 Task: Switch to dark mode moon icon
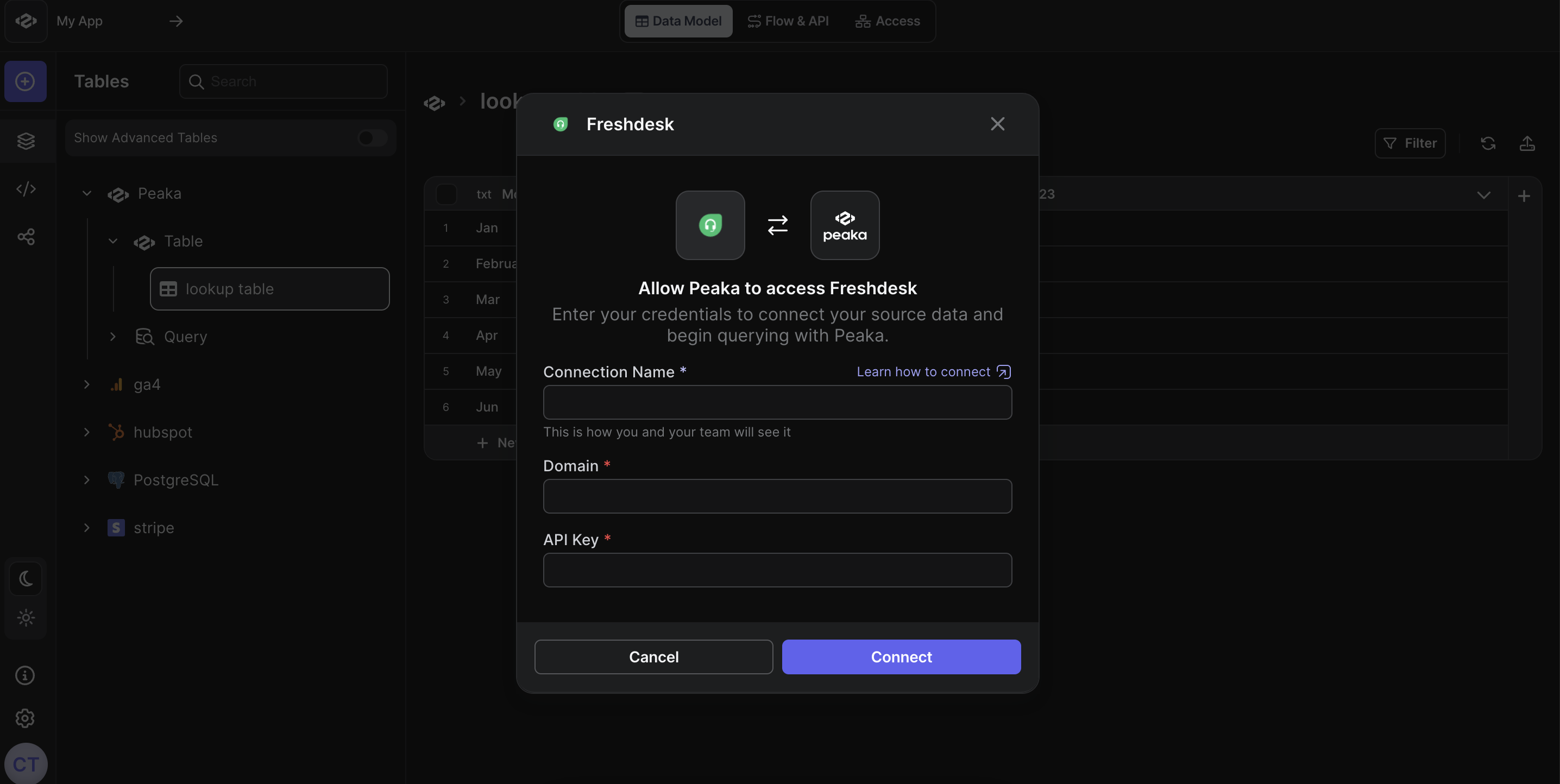26,578
